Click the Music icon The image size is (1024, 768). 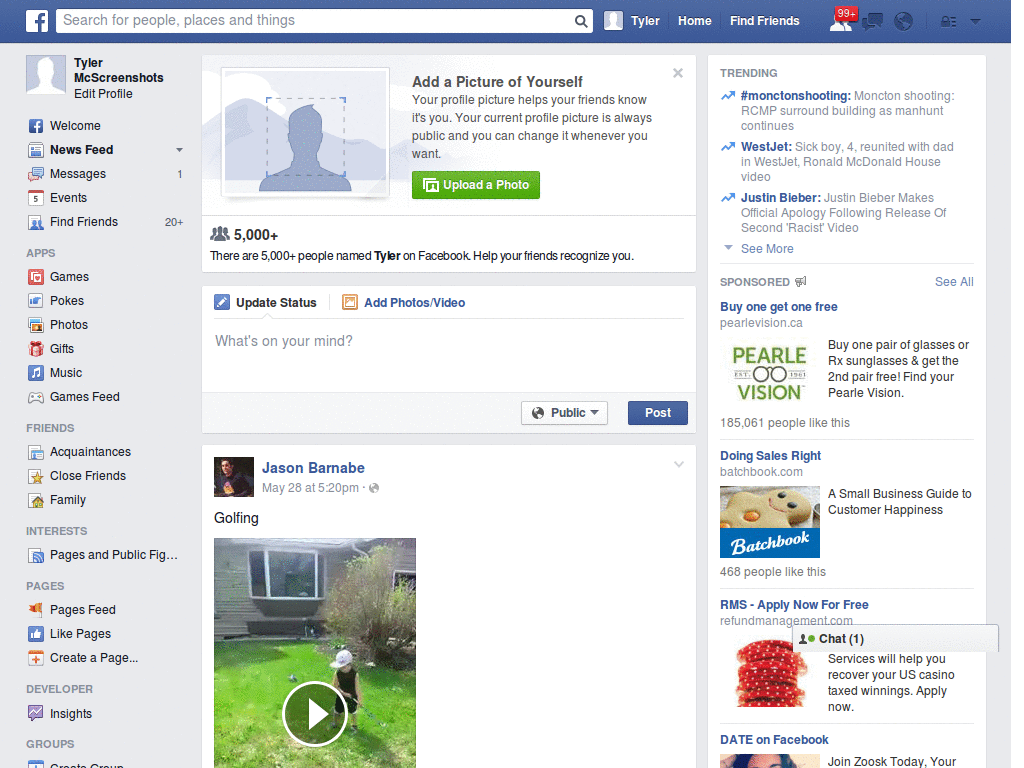[x=36, y=373]
